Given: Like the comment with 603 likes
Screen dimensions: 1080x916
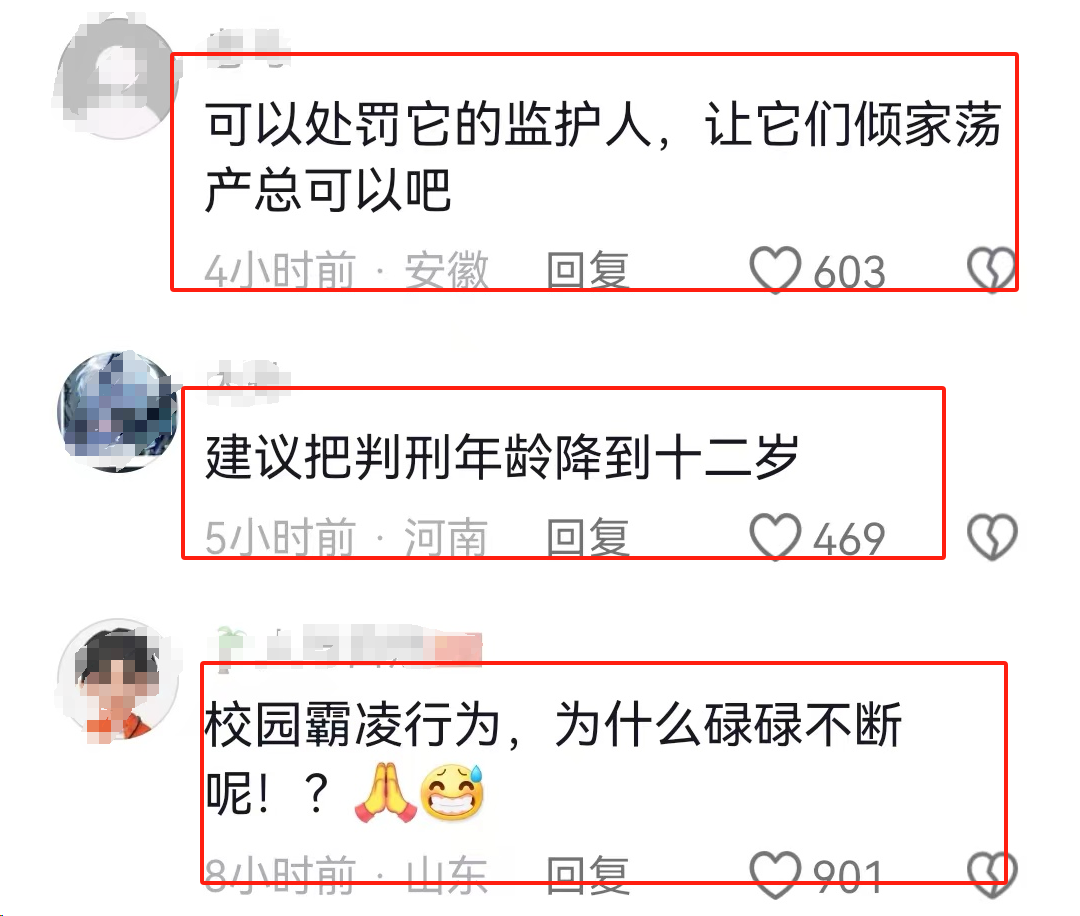Looking at the screenshot, I should (x=776, y=270).
